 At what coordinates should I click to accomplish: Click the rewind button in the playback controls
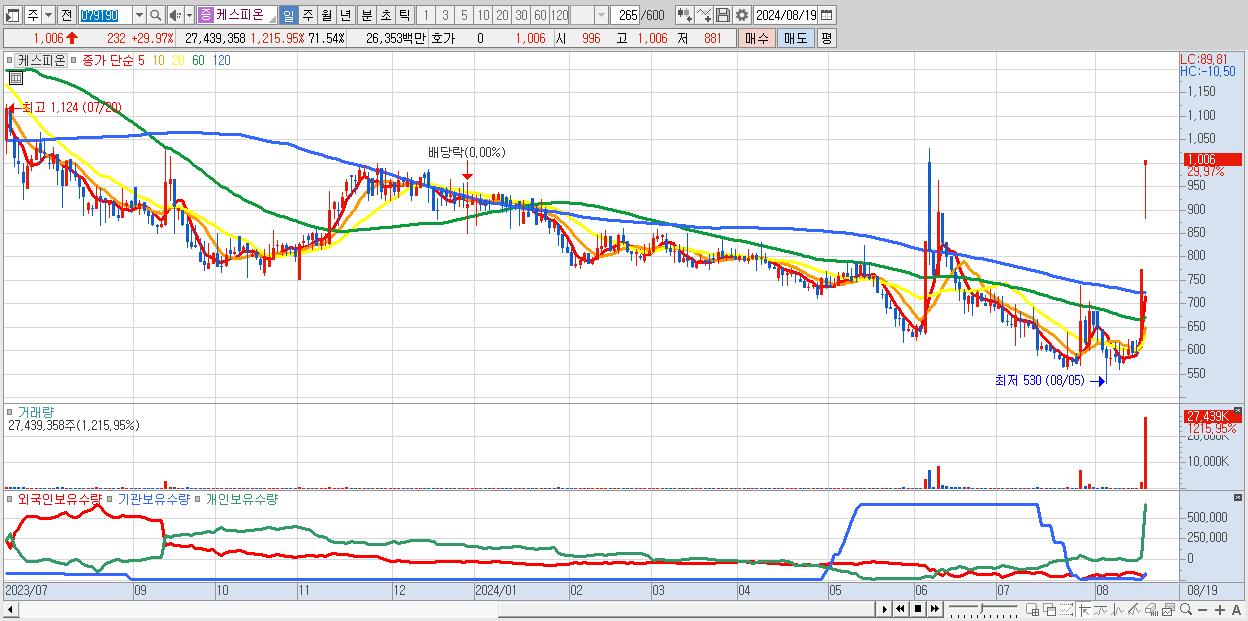click(x=901, y=609)
